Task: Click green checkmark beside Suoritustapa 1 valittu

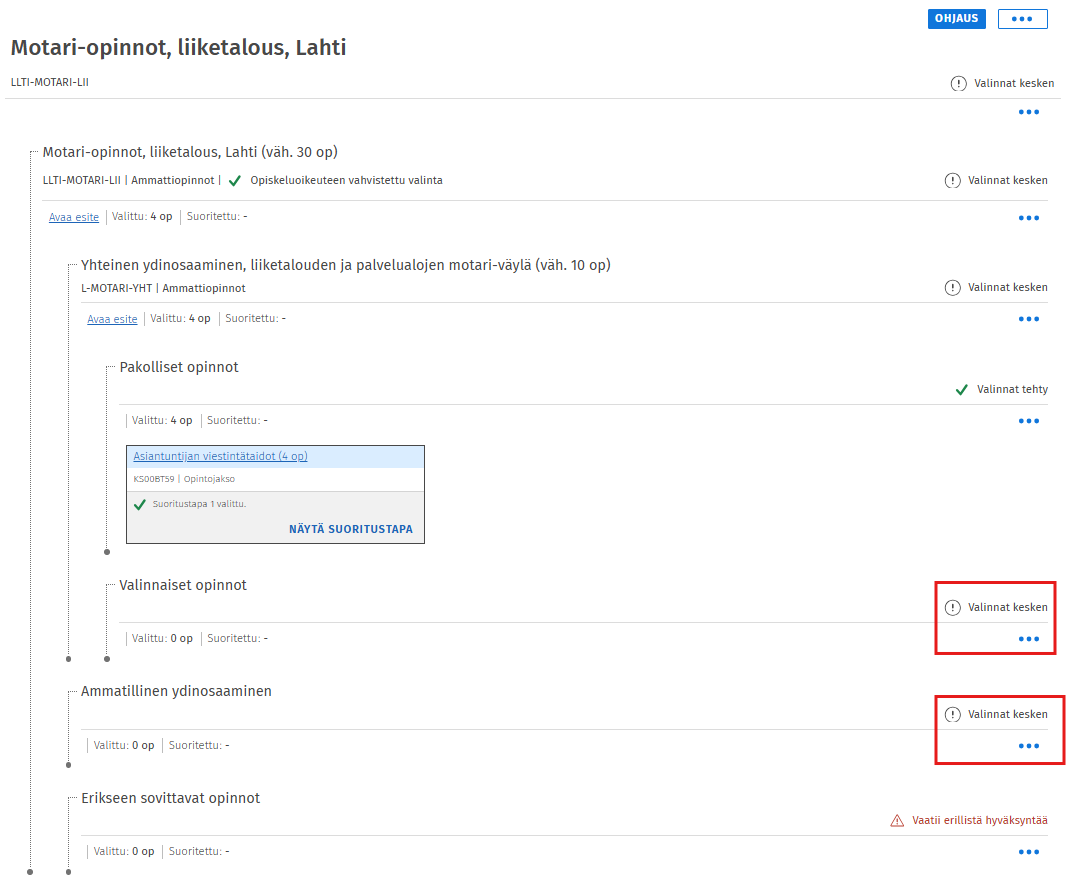Action: (x=140, y=504)
